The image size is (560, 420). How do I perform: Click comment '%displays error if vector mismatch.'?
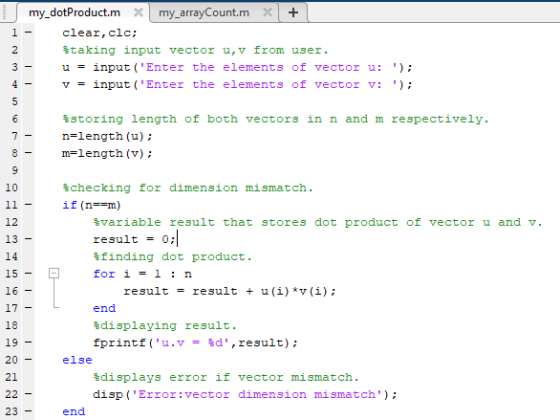[226, 378]
